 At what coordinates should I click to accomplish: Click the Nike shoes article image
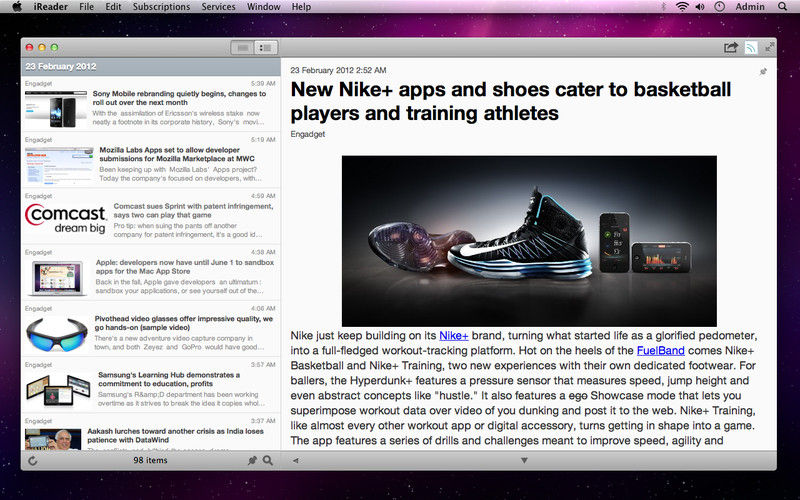click(x=529, y=241)
